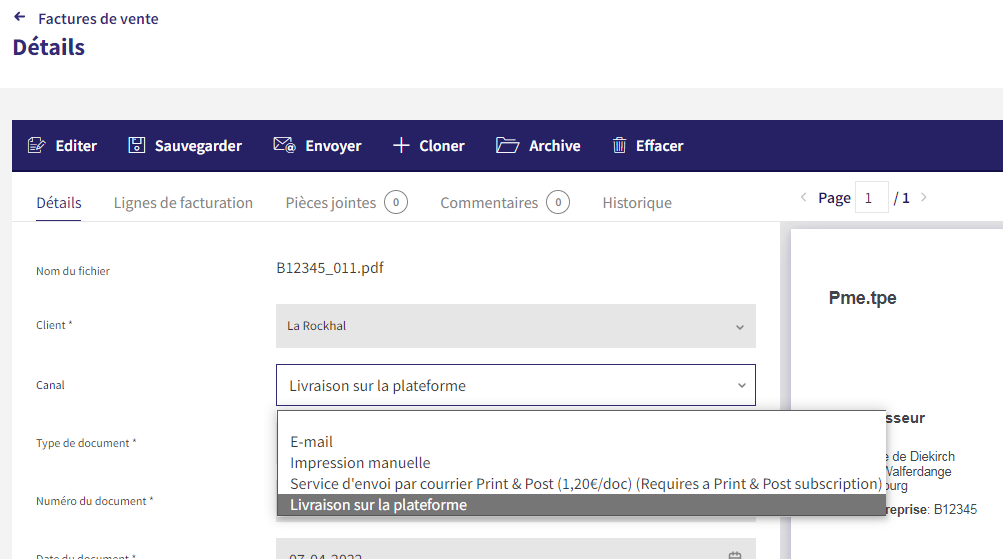Click the Numéro du document label
The image size is (1003, 559).
click(x=95, y=501)
